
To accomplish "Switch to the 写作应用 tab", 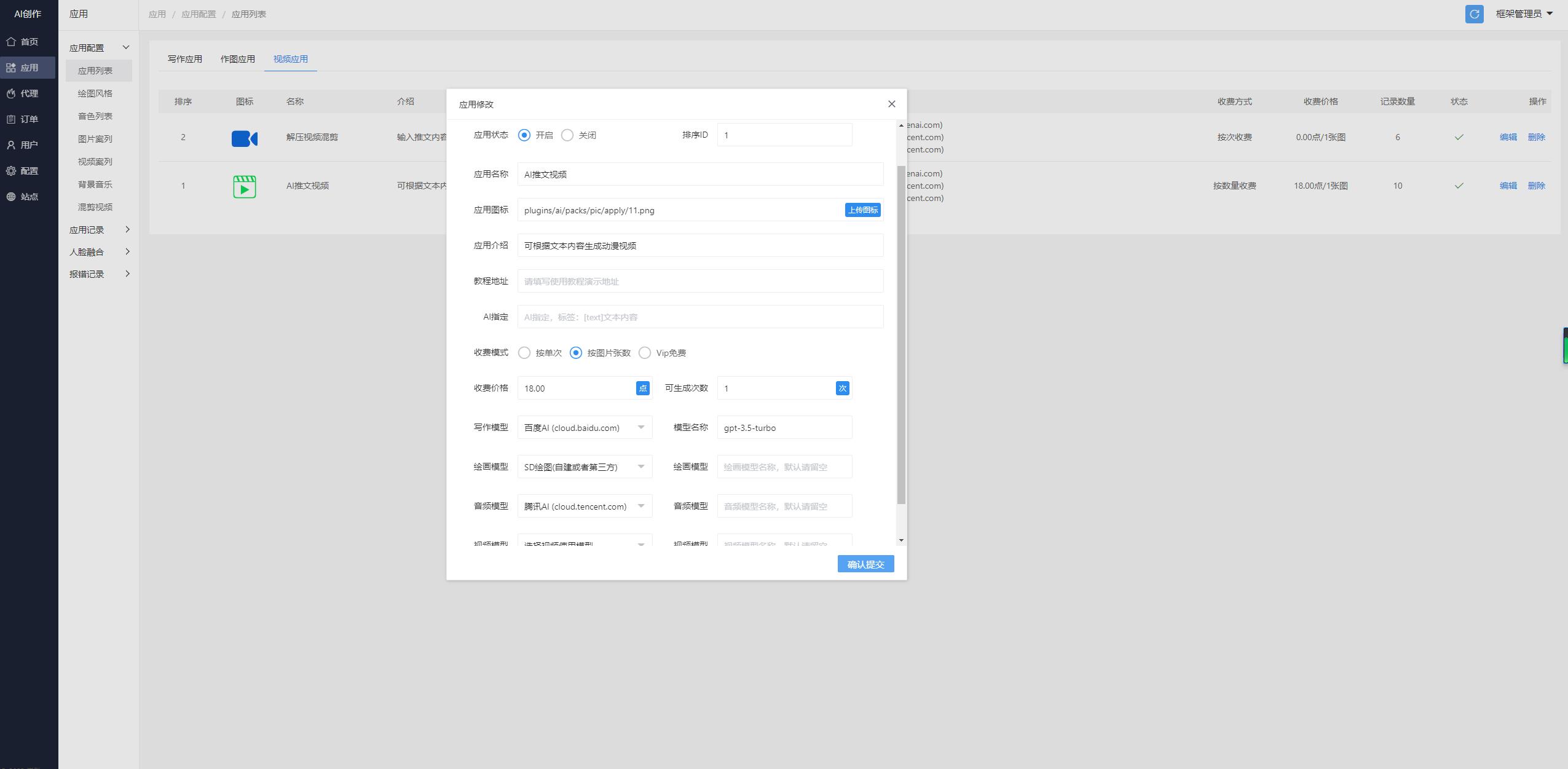I will [x=185, y=59].
